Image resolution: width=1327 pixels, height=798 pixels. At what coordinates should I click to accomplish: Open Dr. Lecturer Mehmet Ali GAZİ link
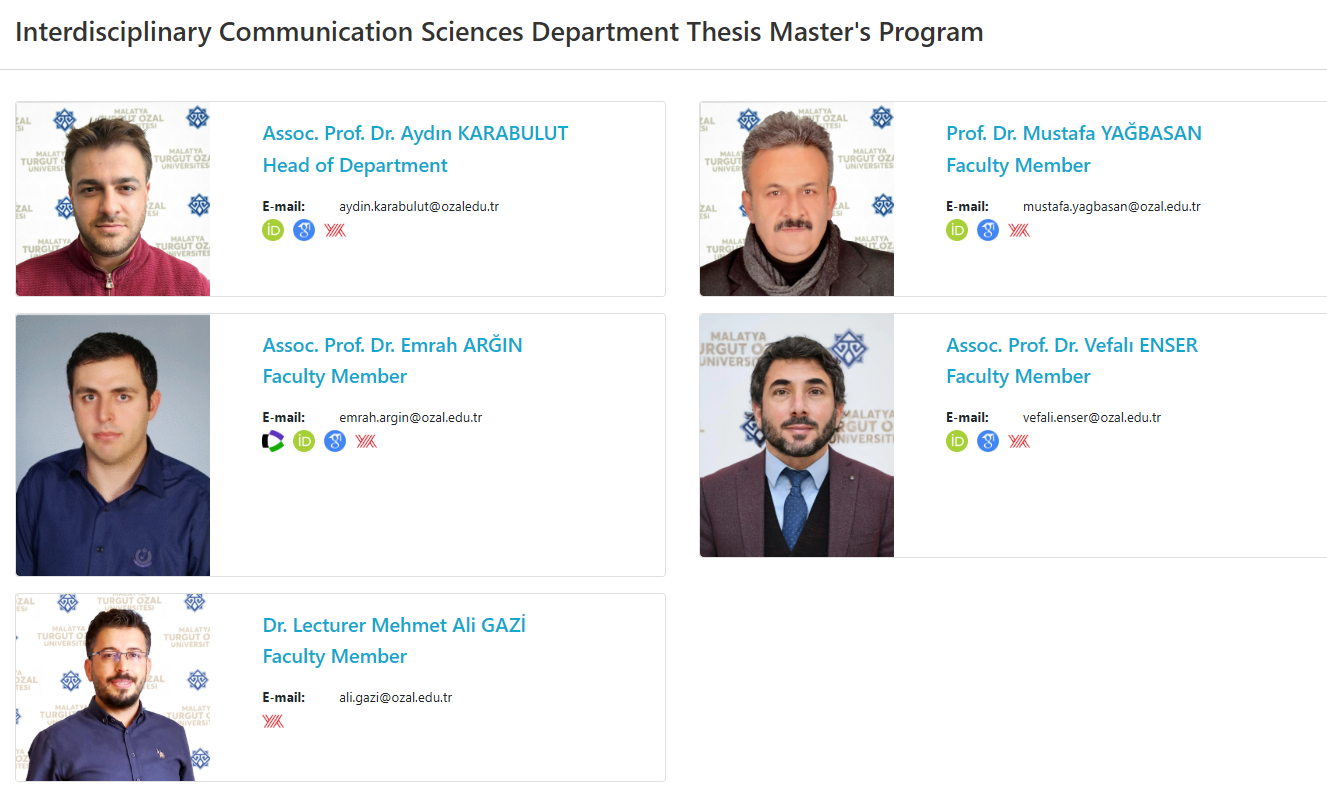coord(394,625)
